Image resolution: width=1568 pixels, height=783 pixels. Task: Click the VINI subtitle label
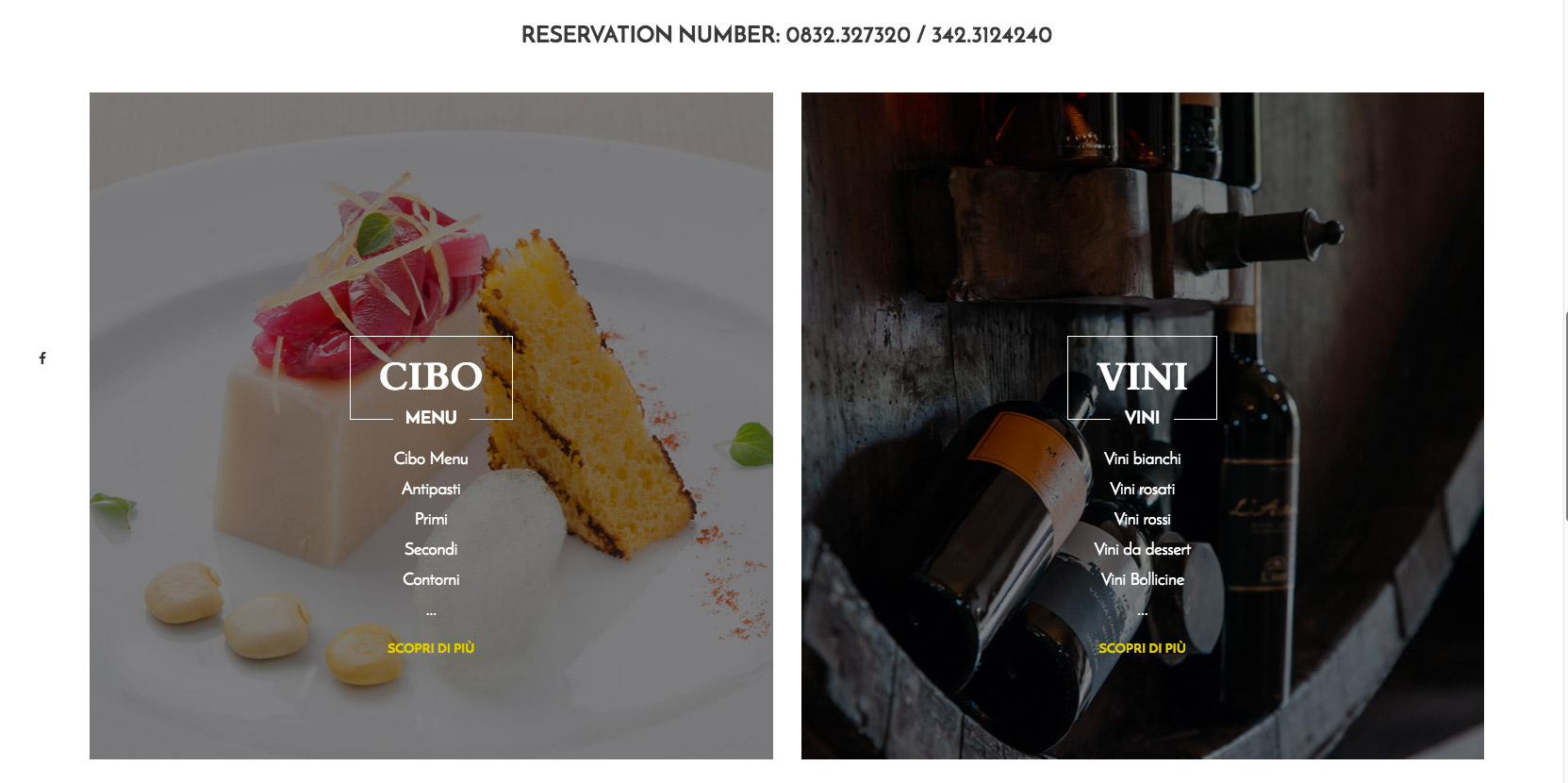pos(1142,417)
